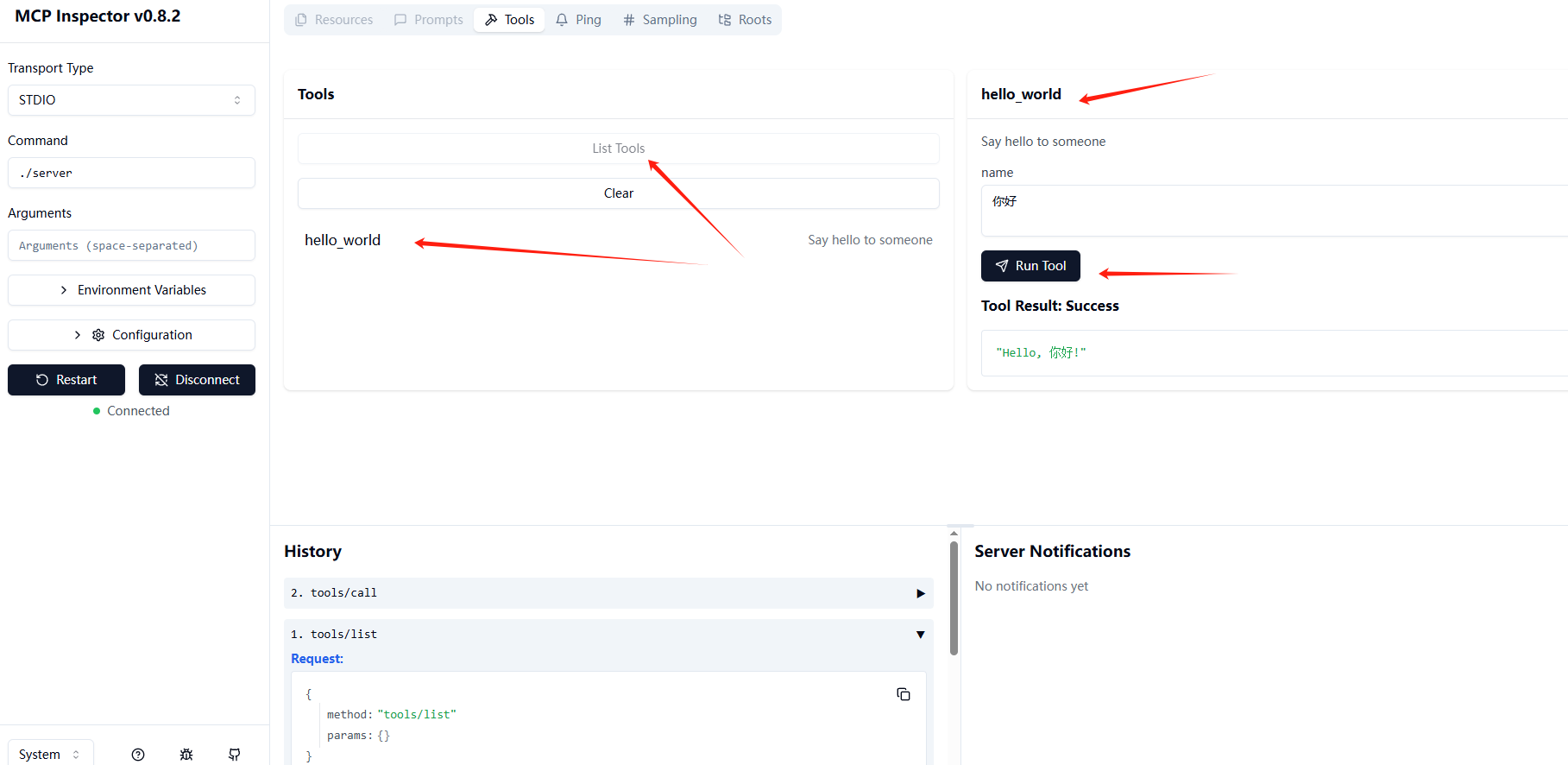Click the Connected status text

point(138,411)
